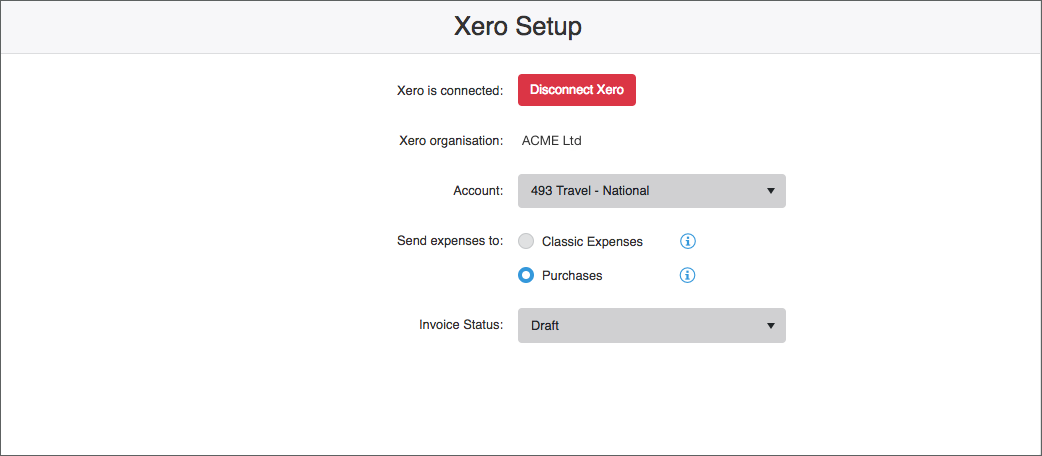Viewport: 1042px width, 456px height.
Task: Open the Invoice Status dropdown
Action: 651,326
